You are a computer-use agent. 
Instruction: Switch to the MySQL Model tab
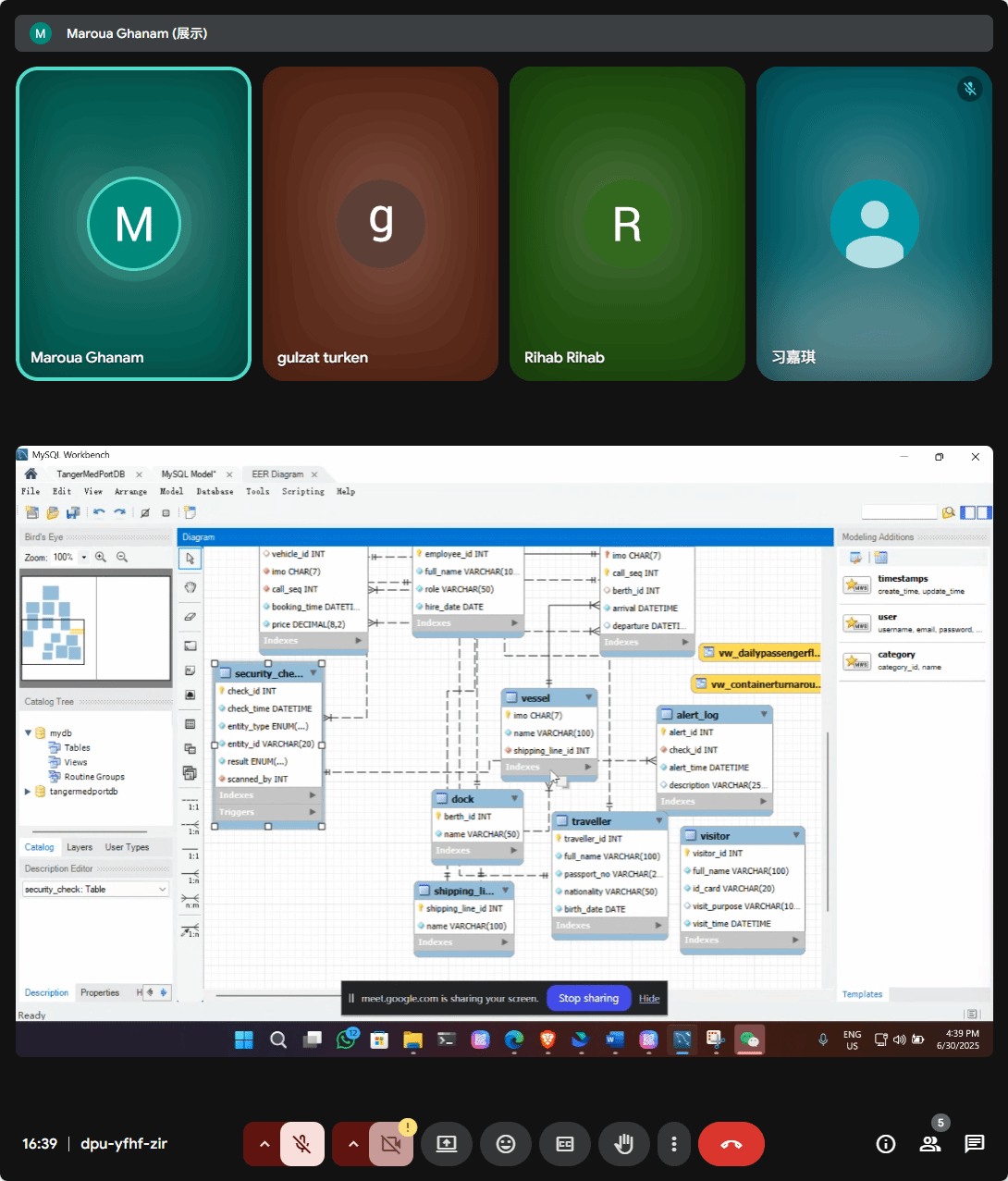click(x=189, y=474)
